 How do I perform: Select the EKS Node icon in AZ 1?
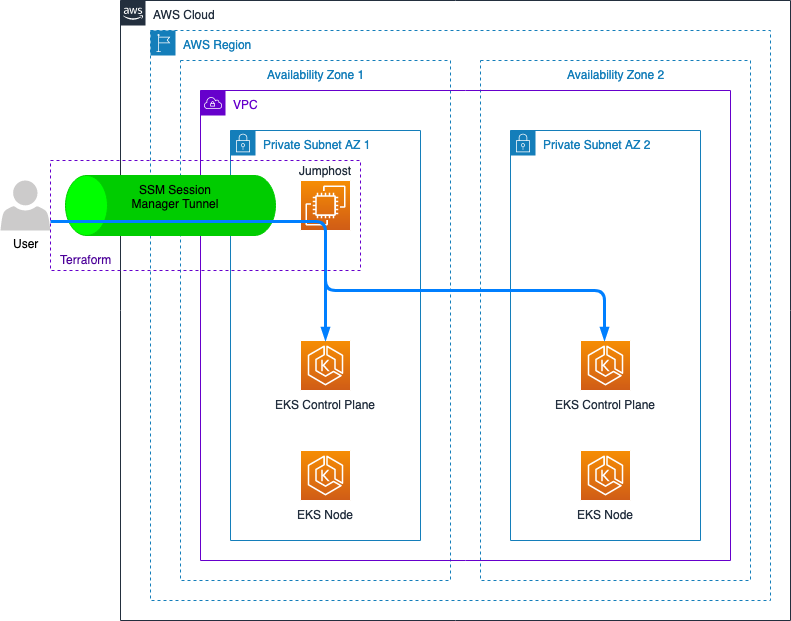(325, 475)
